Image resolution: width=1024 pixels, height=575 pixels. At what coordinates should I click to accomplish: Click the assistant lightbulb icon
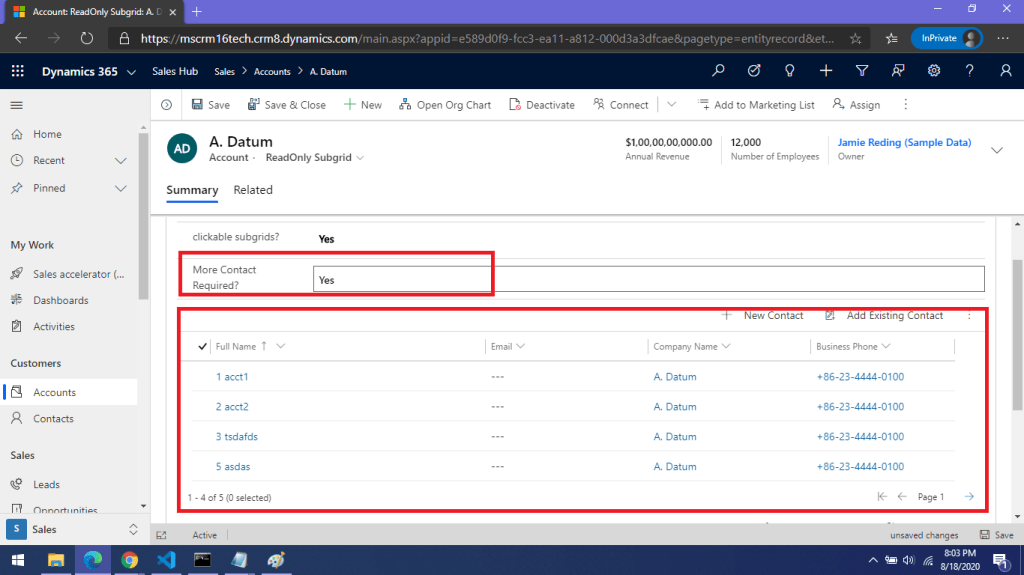pyautogui.click(x=790, y=71)
